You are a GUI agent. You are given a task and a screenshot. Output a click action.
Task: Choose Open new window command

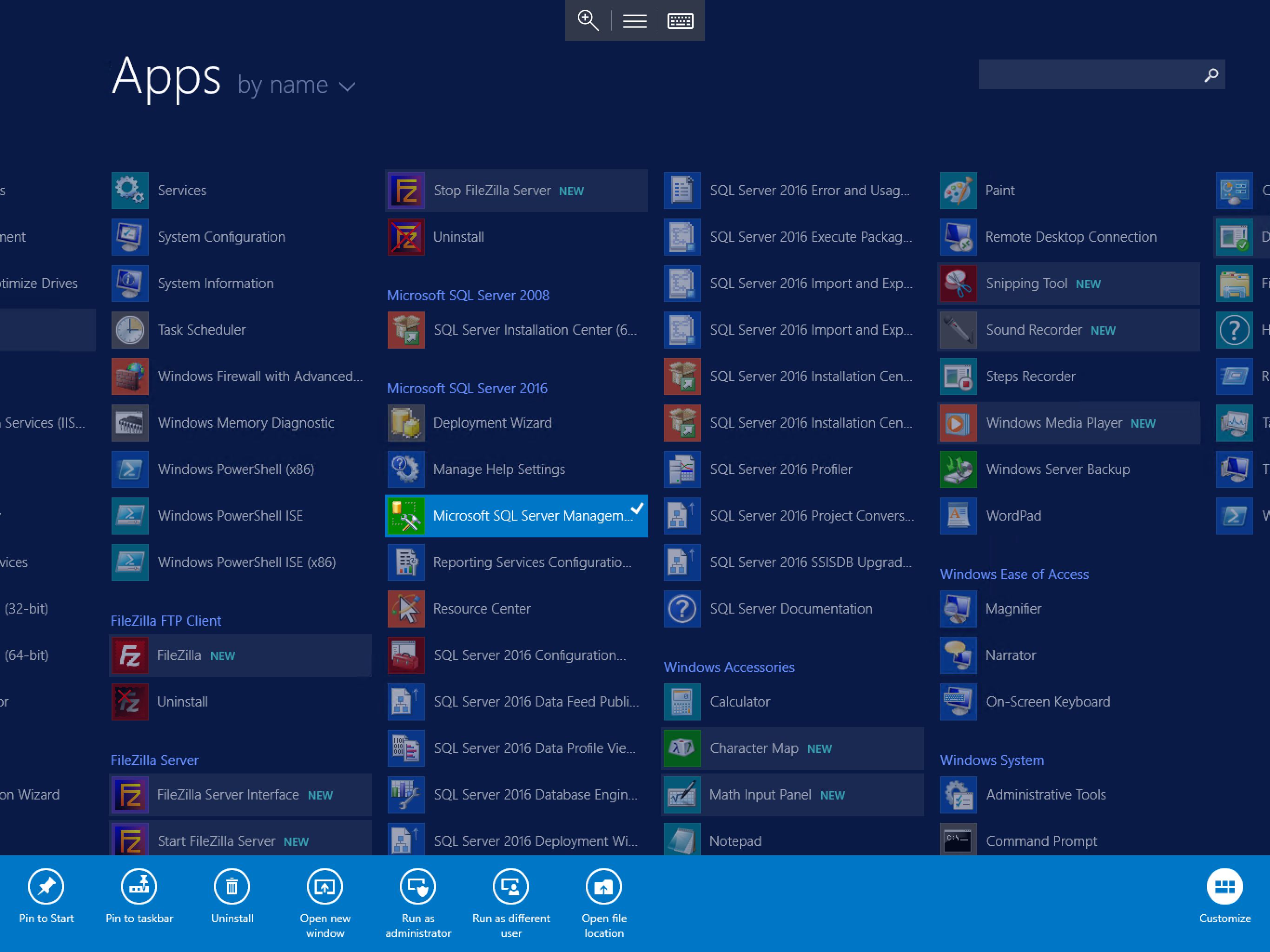pos(325,904)
